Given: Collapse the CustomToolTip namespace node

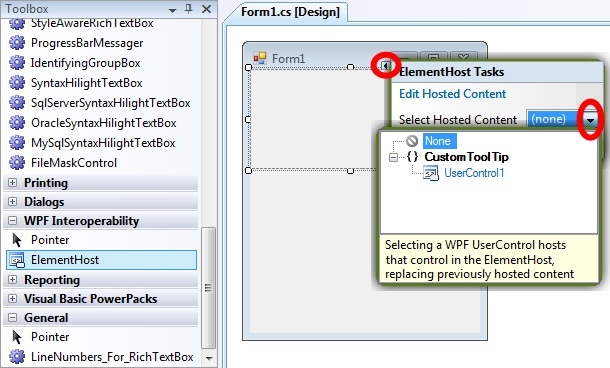Looking at the screenshot, I should pos(393,157).
